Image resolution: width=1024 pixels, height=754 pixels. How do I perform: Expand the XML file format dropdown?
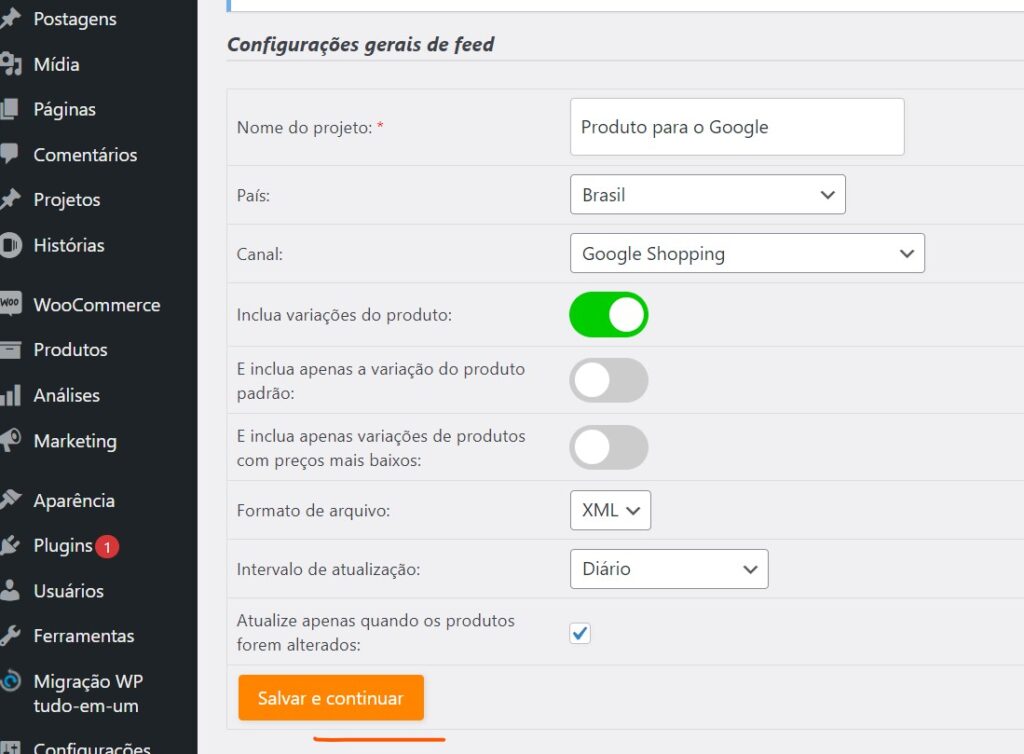(610, 510)
